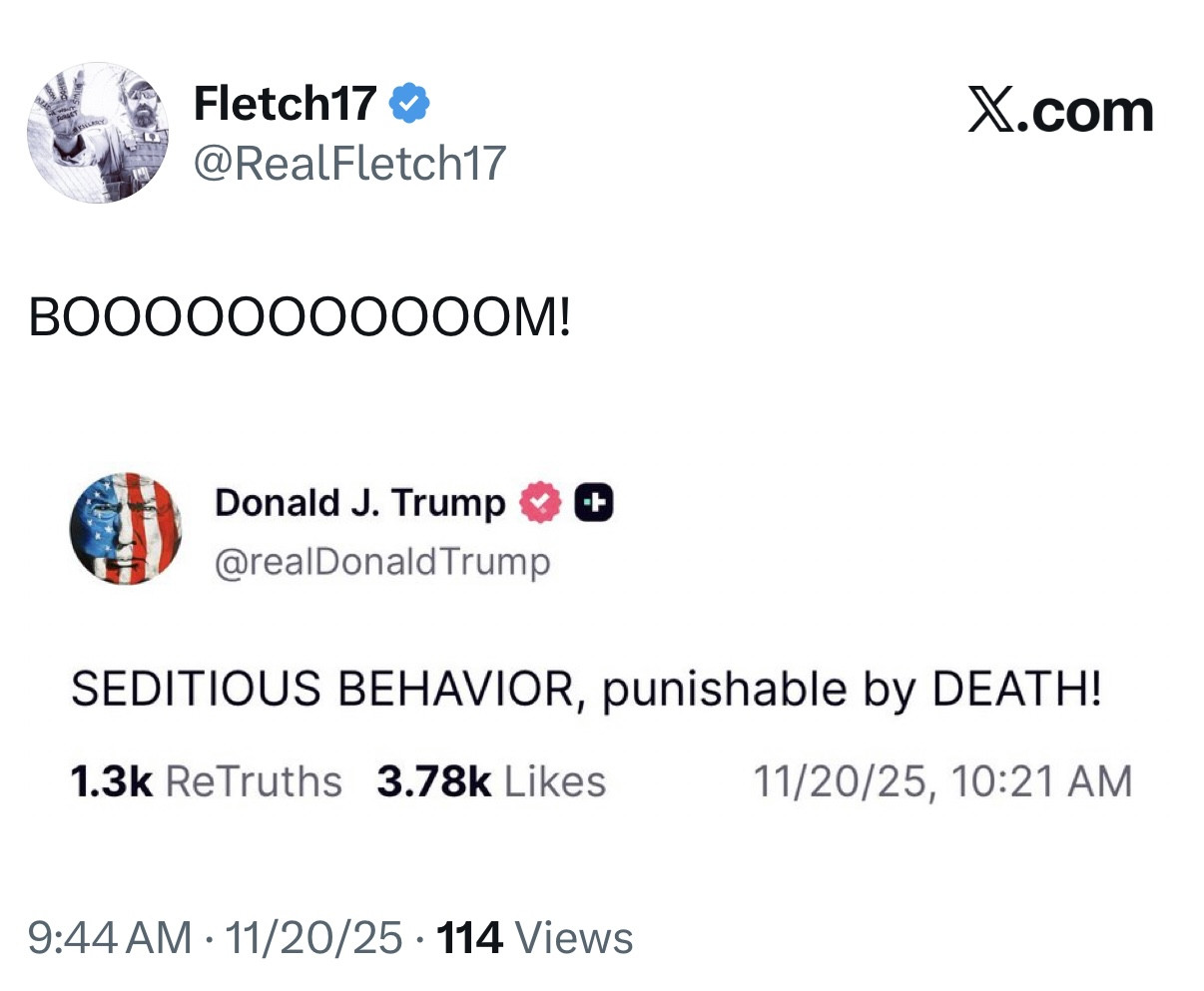Click the SEDITIOUS BEHAVIOR post text
The height and width of the screenshot is (991, 1204).
point(586,689)
